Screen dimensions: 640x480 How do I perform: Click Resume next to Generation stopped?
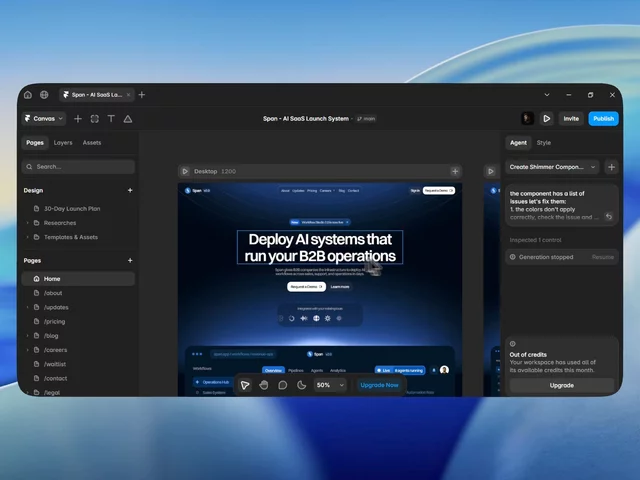[x=603, y=257]
